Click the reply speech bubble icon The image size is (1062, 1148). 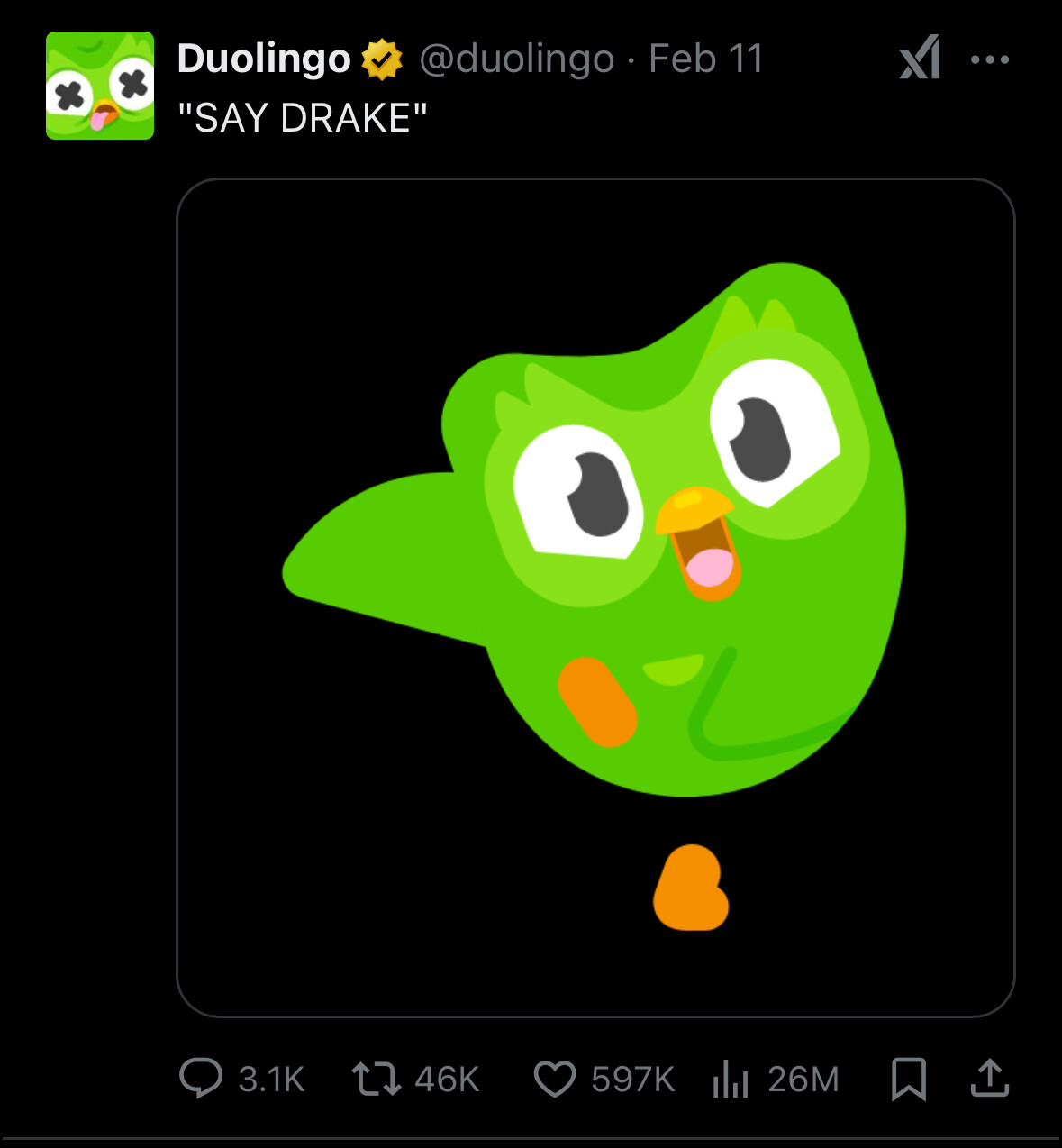click(200, 1078)
